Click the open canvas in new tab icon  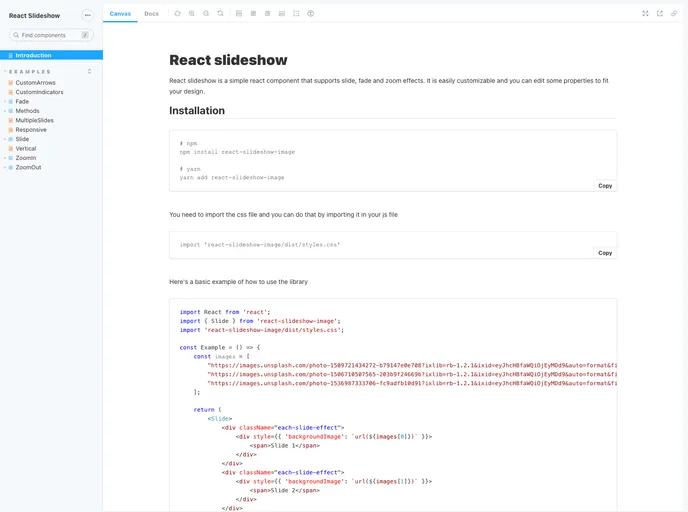point(659,14)
